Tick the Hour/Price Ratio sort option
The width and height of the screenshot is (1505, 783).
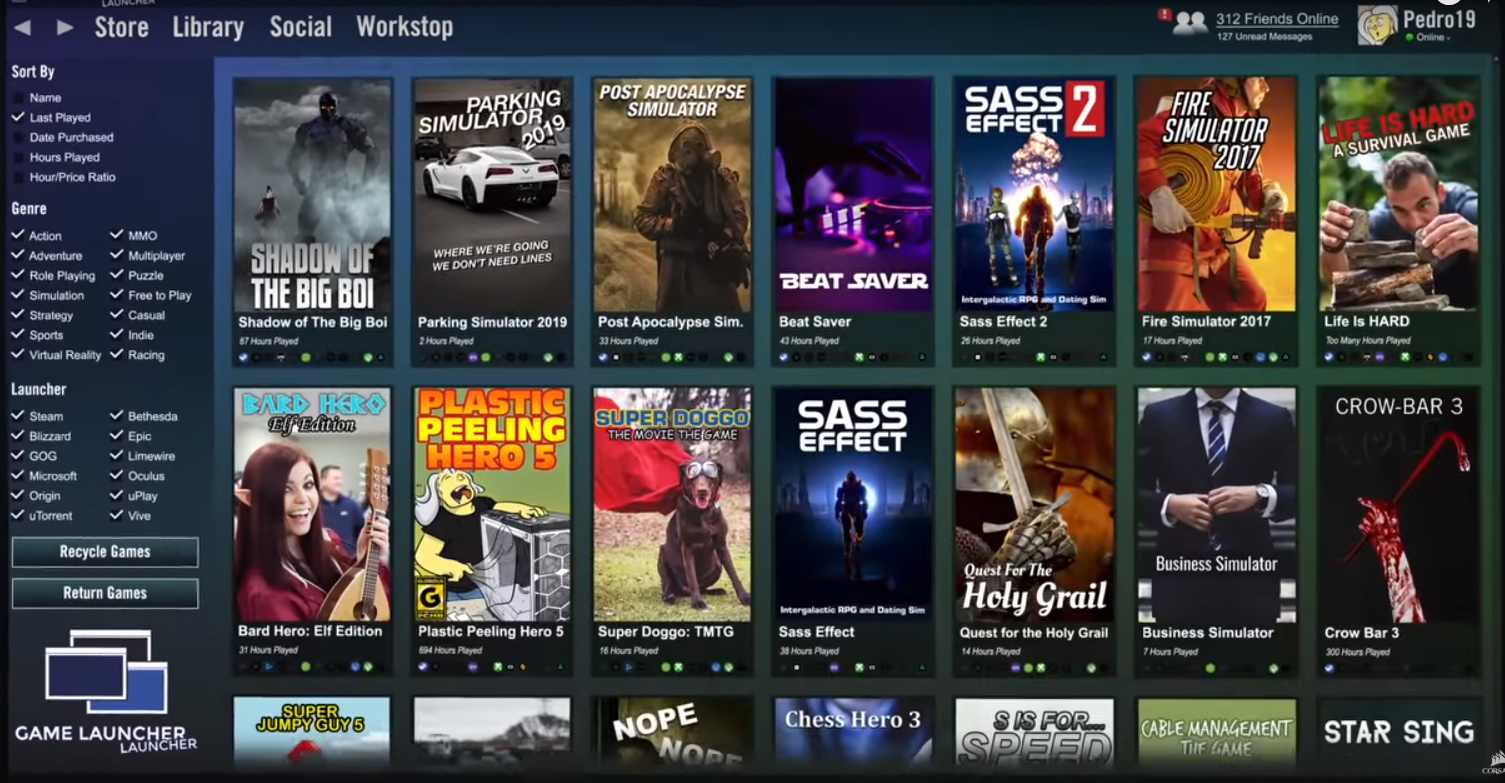pyautogui.click(x=18, y=178)
